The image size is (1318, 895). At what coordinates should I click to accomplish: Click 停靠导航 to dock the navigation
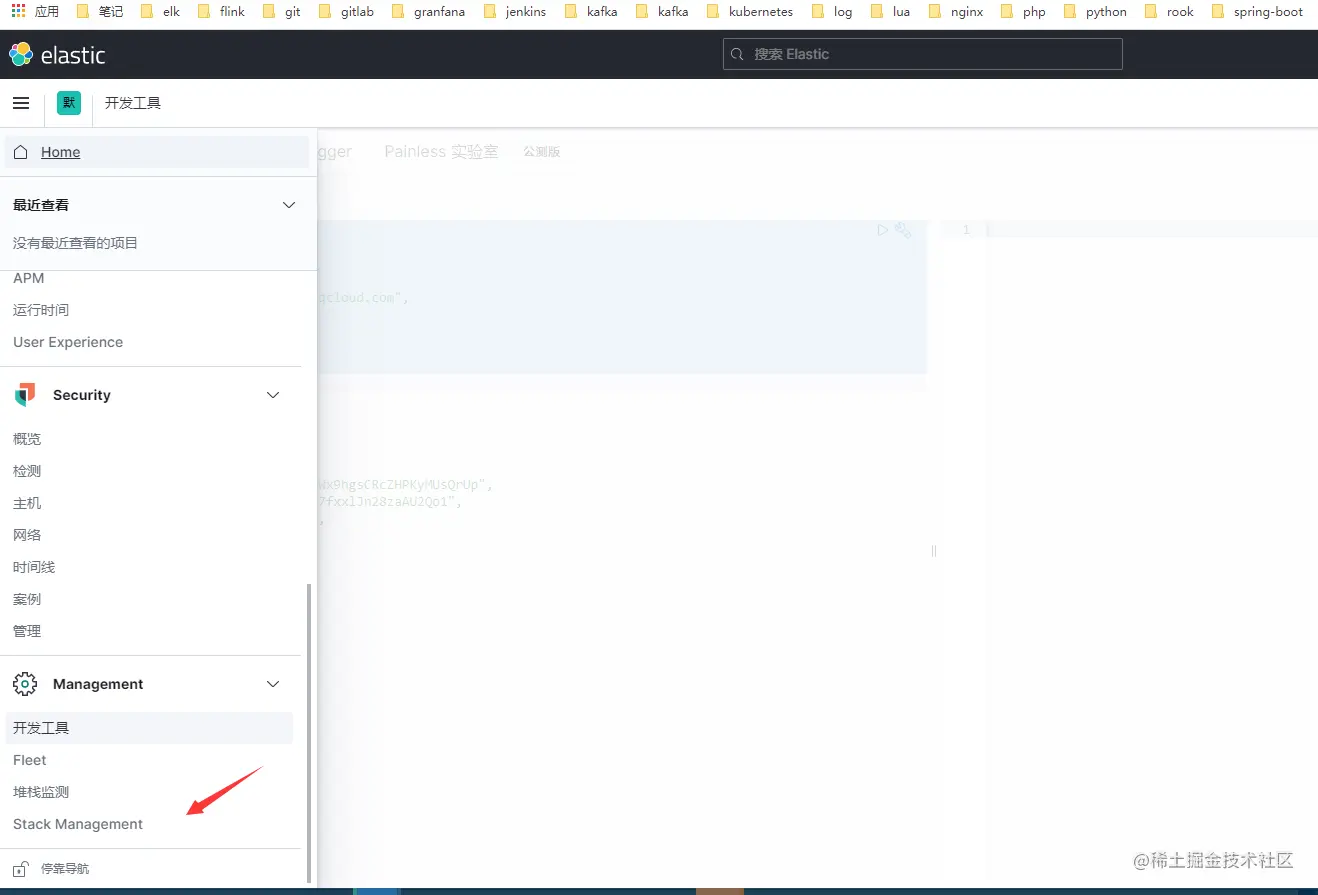click(x=65, y=869)
